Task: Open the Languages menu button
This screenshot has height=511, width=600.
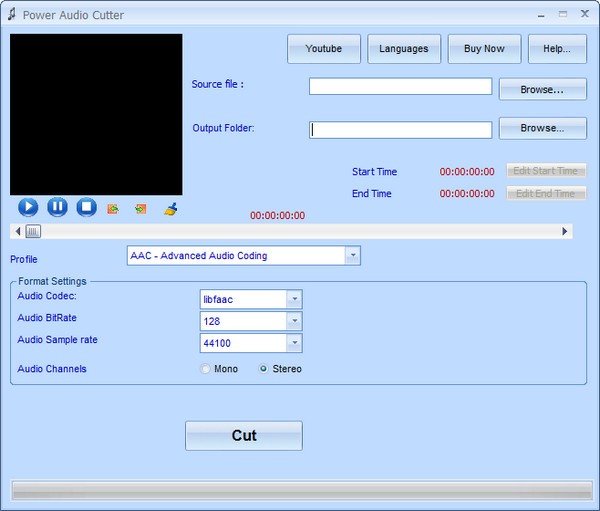Action: click(x=404, y=49)
